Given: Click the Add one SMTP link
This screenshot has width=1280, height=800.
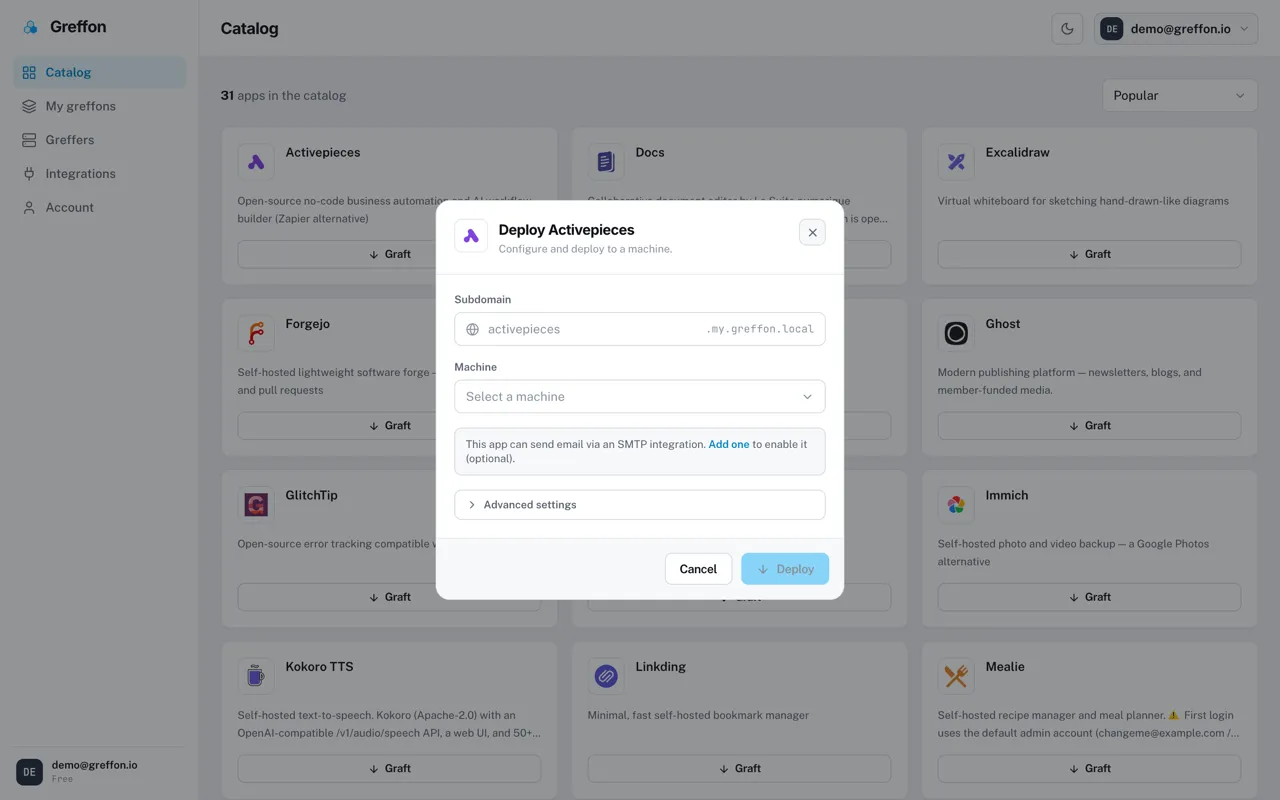Looking at the screenshot, I should (729, 444).
